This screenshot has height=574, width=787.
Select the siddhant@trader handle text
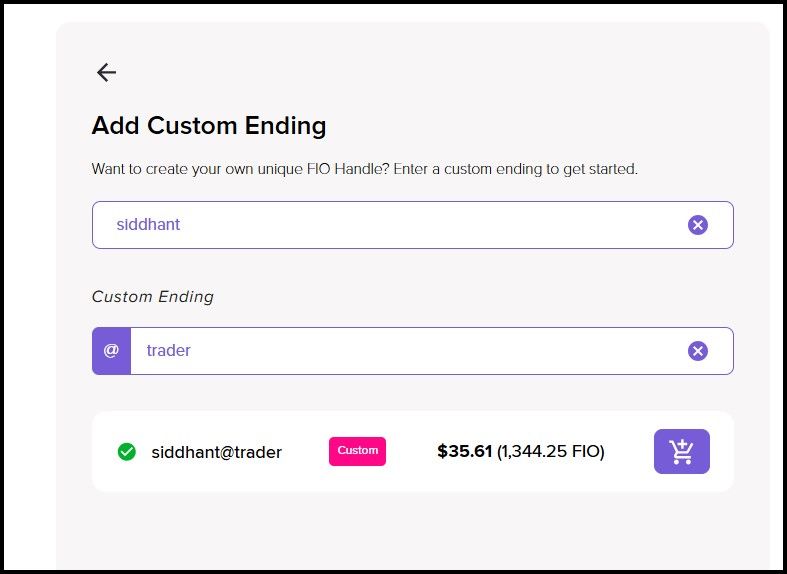pos(216,452)
